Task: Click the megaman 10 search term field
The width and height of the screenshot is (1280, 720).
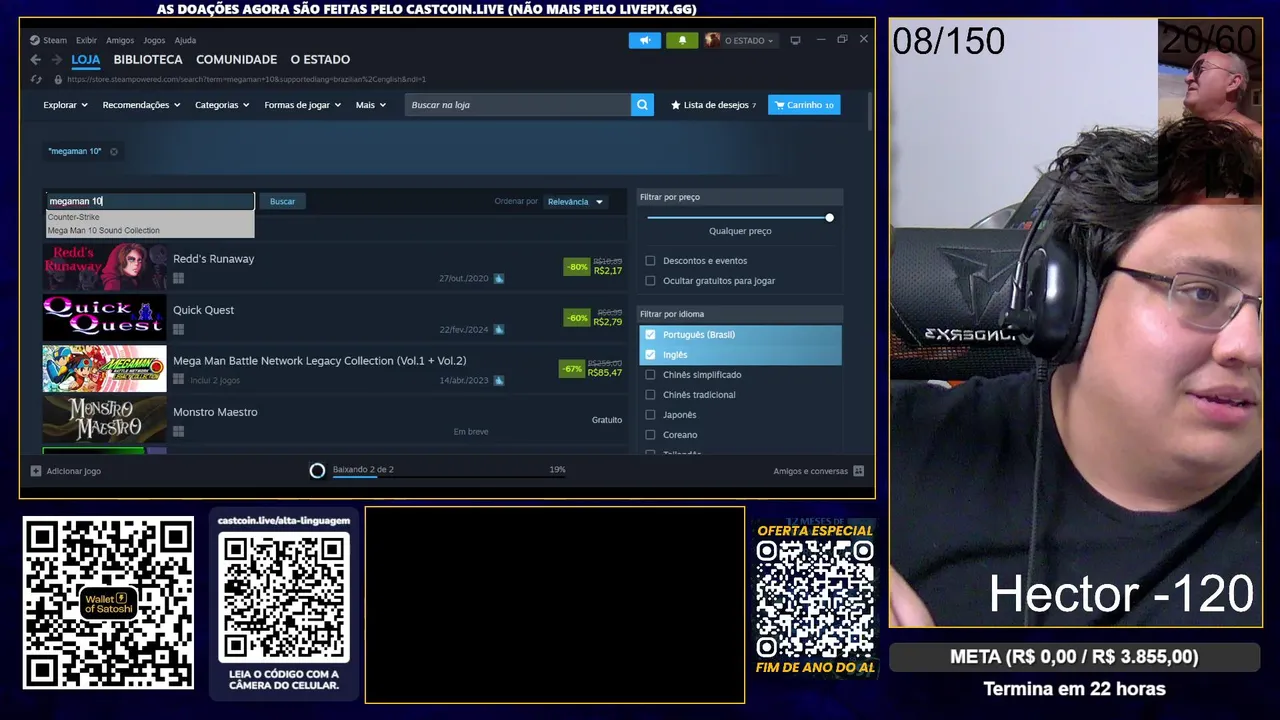Action: click(x=150, y=202)
